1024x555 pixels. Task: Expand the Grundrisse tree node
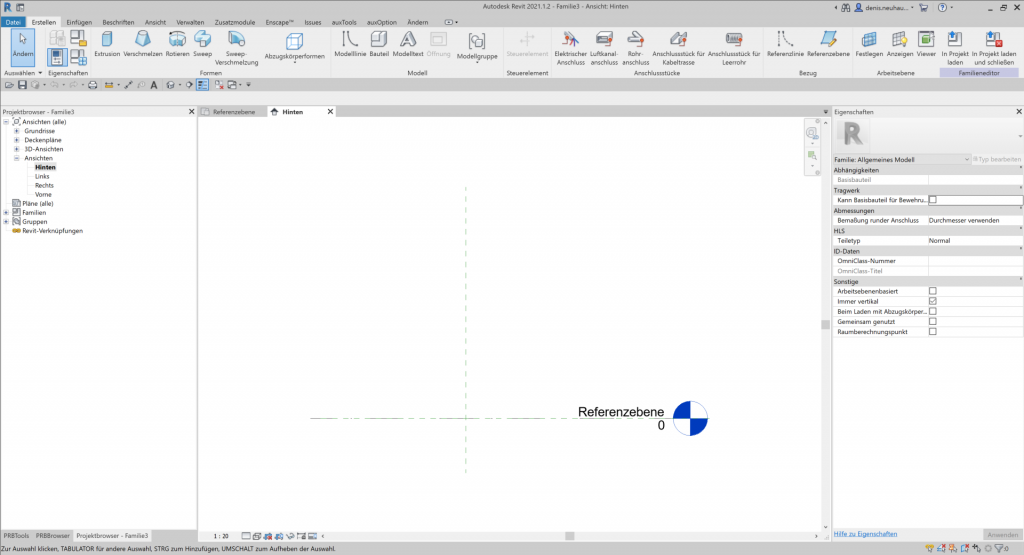click(17, 131)
